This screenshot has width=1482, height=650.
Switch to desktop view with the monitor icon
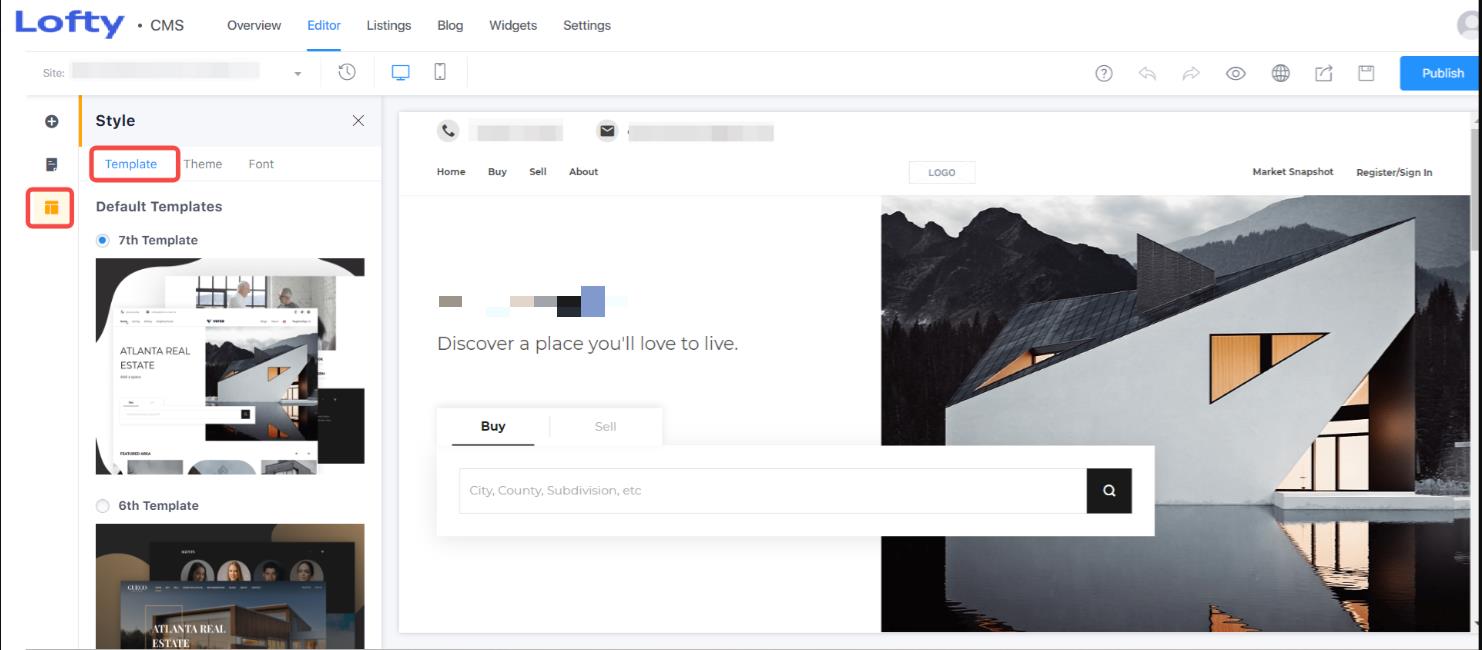click(401, 72)
